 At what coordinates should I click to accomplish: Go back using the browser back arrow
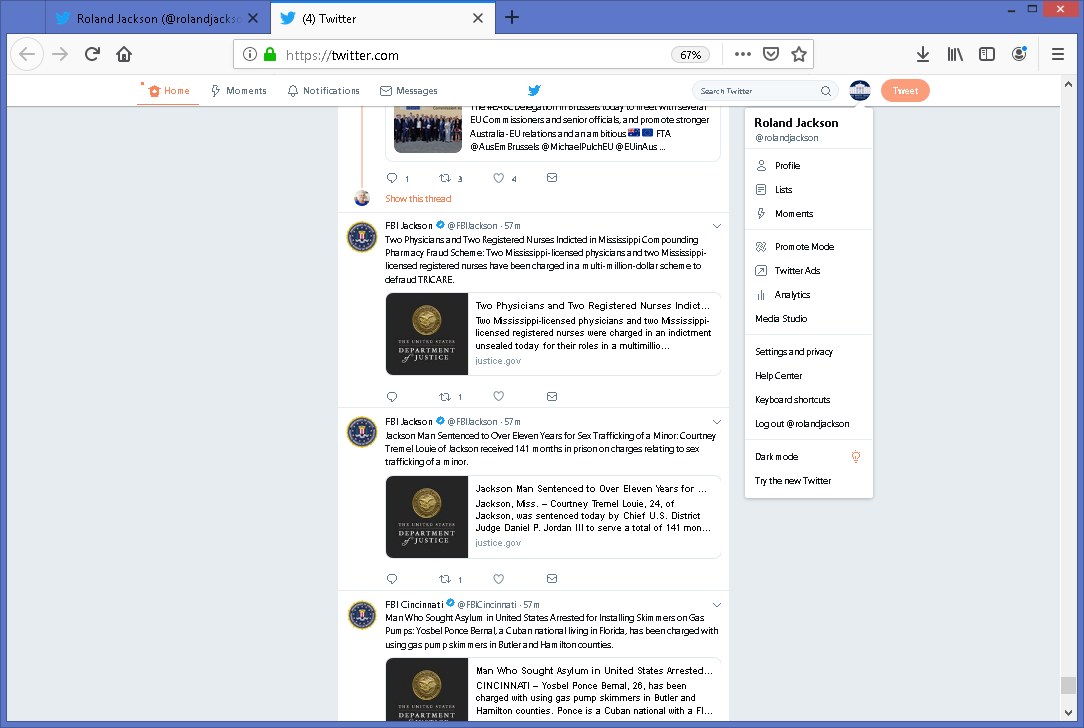[27, 55]
